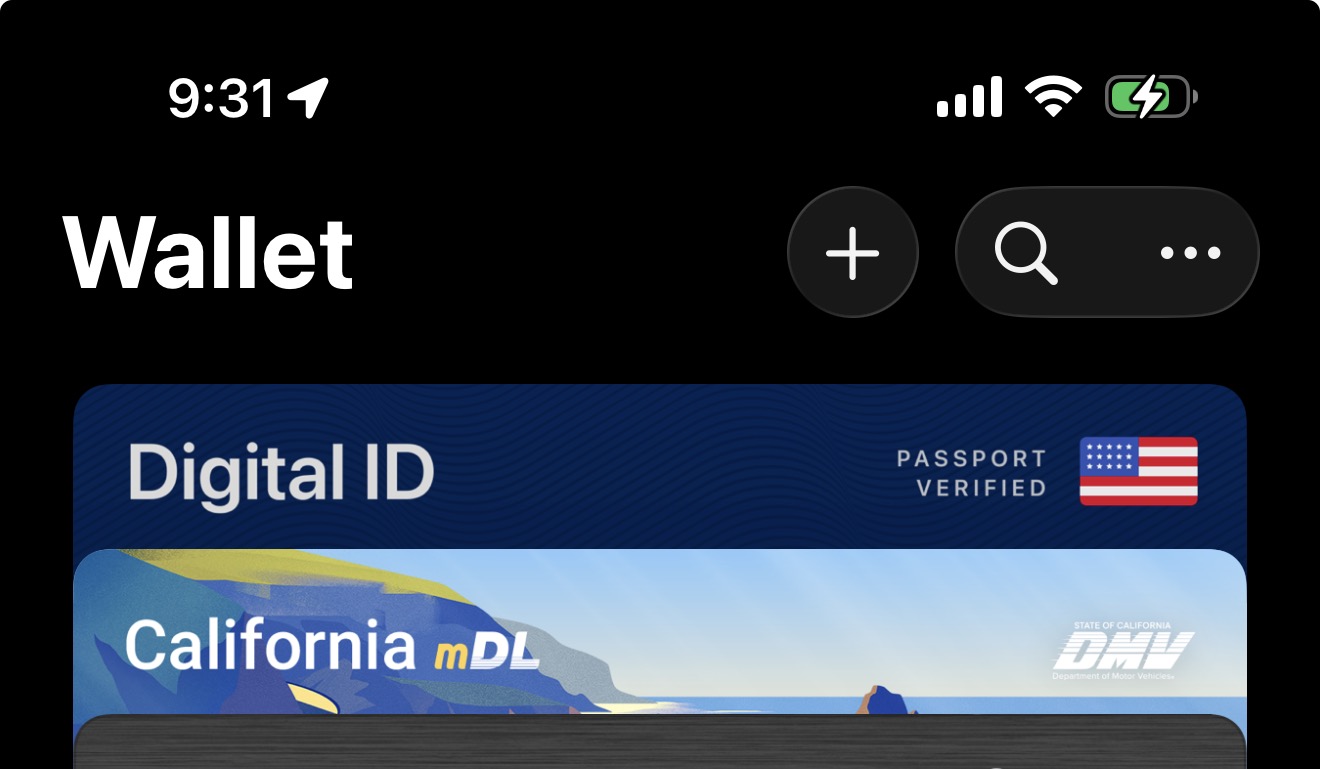This screenshot has height=769, width=1320.
Task: Tap the location arrow in status bar
Action: coord(308,98)
